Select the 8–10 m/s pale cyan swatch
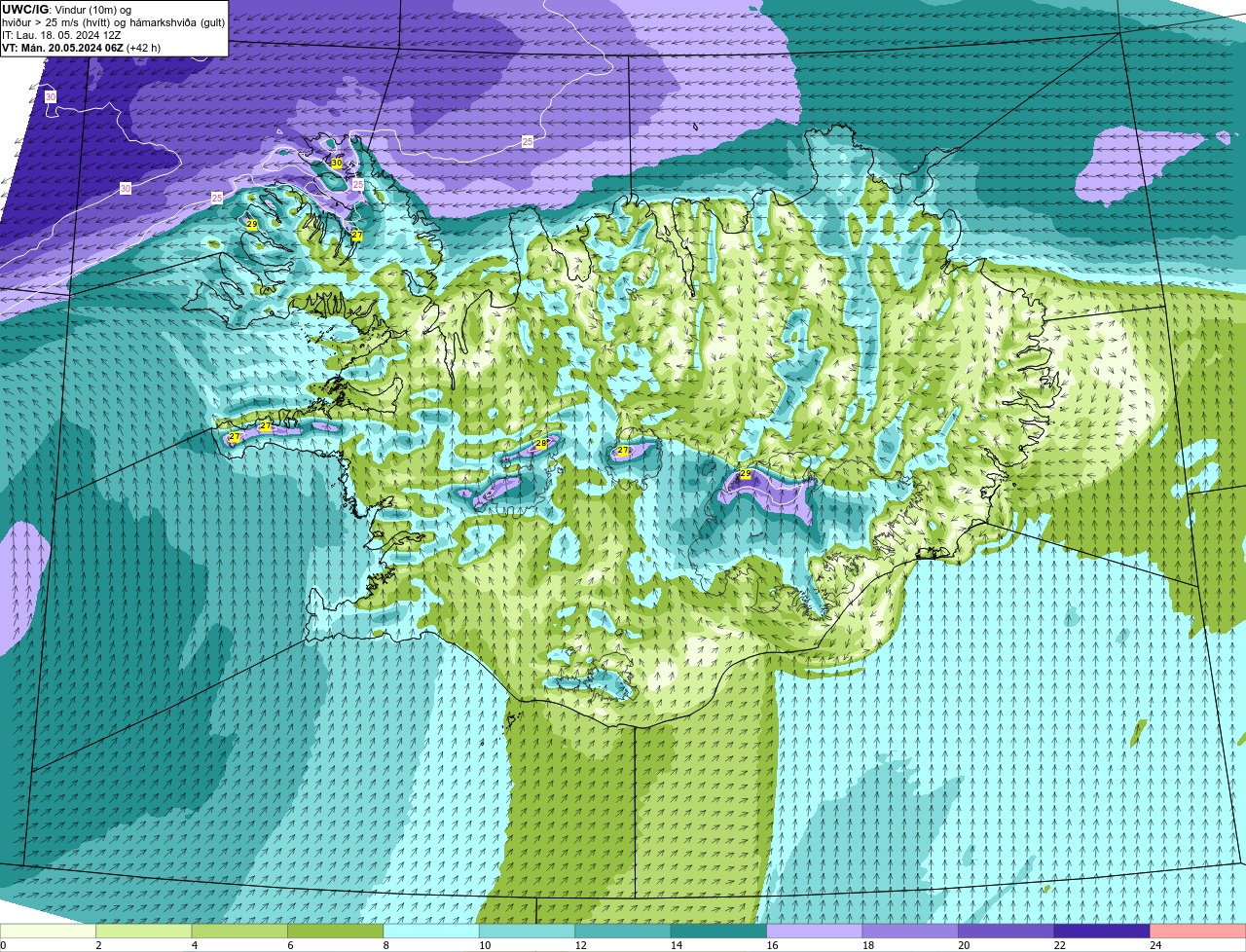This screenshot has height=952, width=1246. pos(431,931)
